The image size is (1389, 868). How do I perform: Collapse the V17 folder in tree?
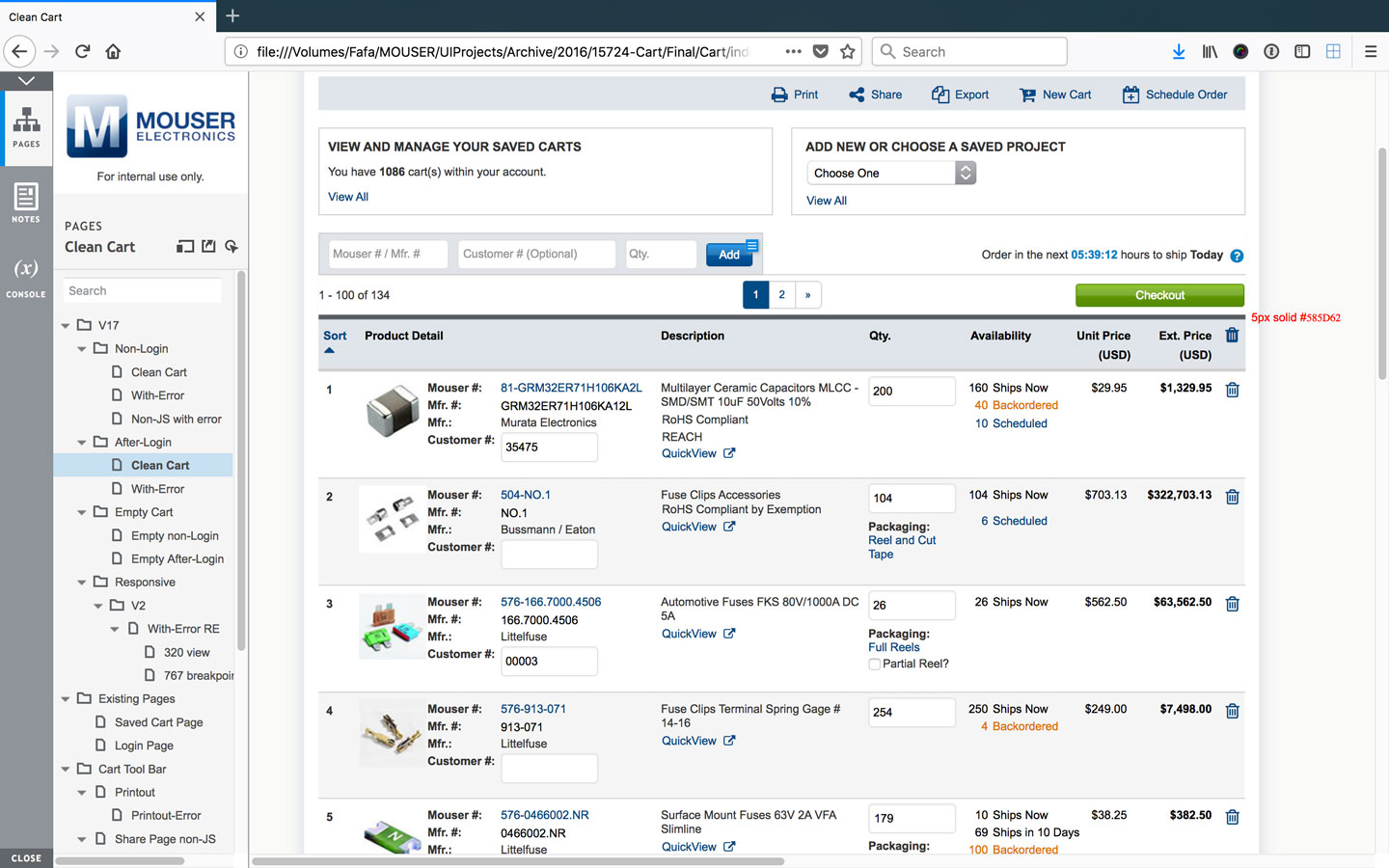click(x=66, y=326)
